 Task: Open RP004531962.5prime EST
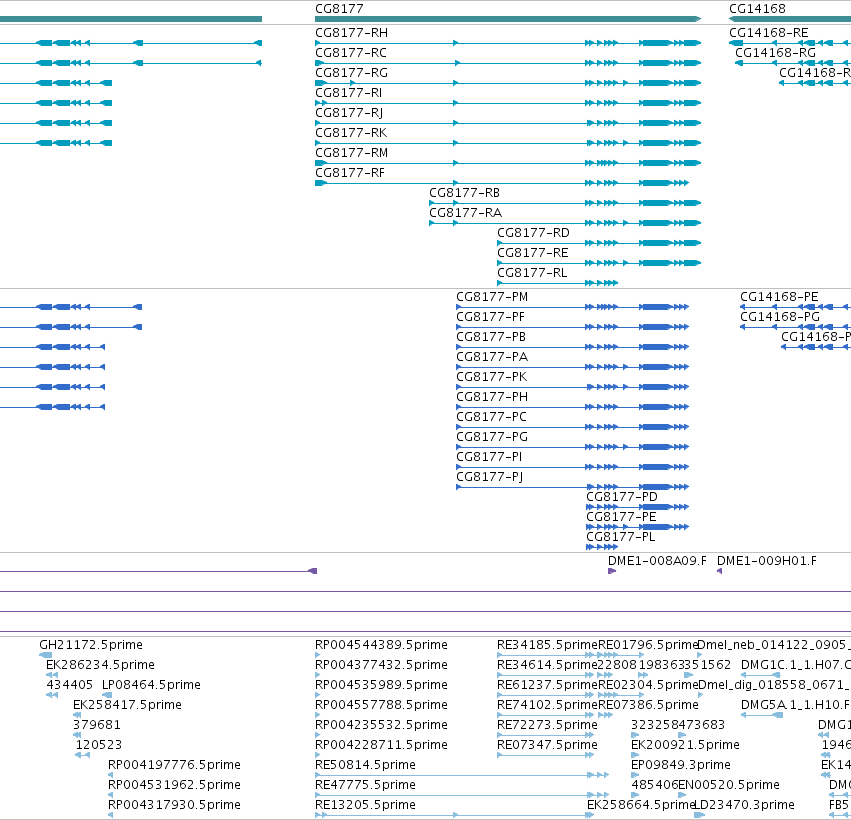tap(174, 785)
